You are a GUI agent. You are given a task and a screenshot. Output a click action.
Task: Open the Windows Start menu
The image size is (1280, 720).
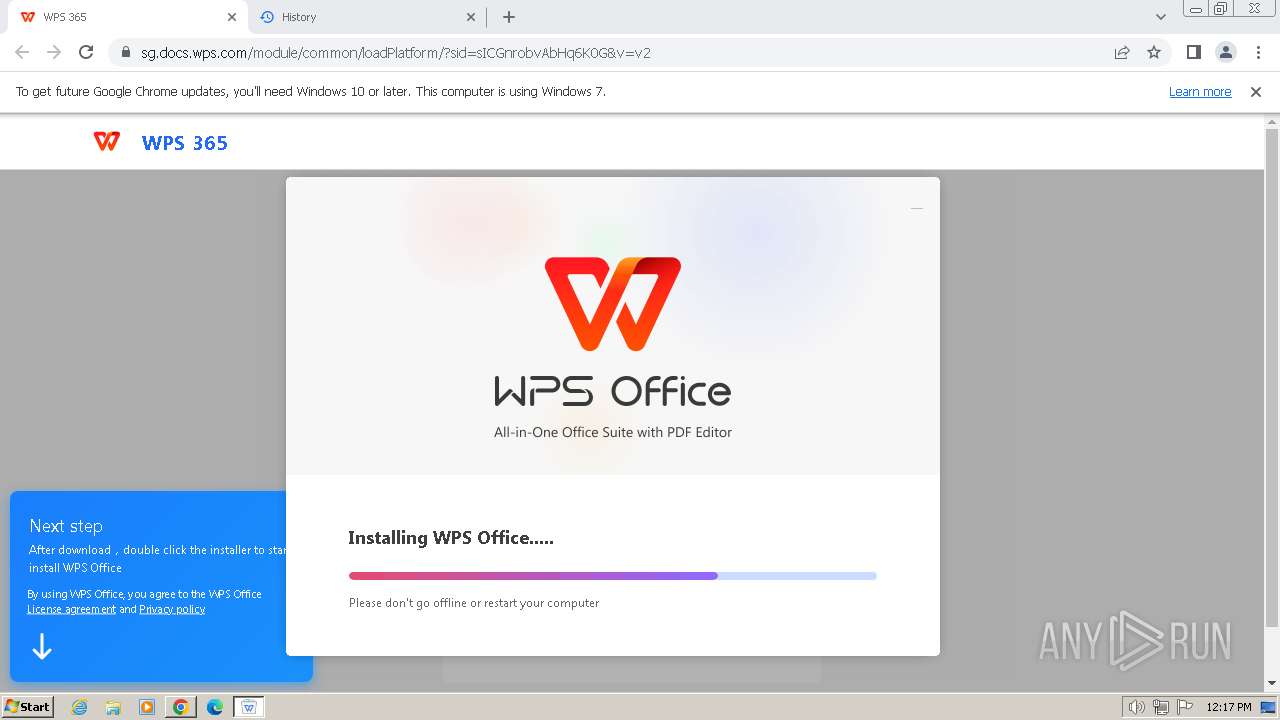point(28,707)
